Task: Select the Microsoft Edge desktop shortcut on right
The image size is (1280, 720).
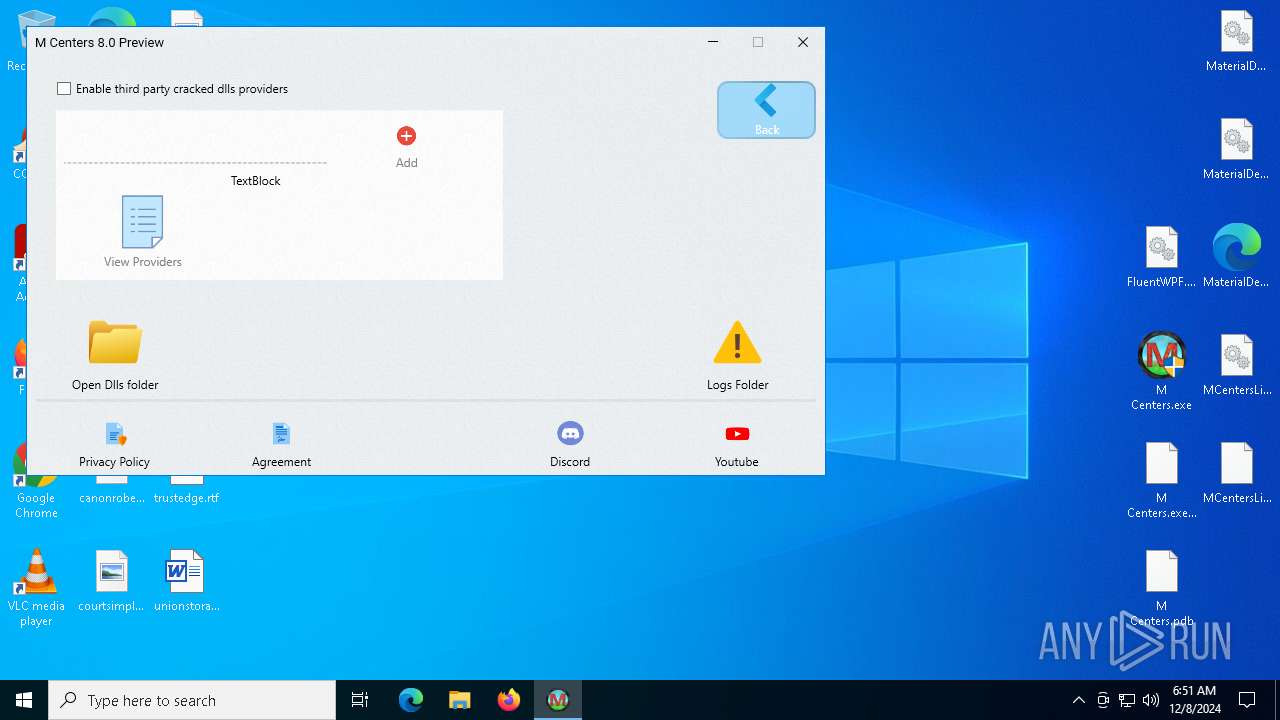Action: pyautogui.click(x=1236, y=256)
